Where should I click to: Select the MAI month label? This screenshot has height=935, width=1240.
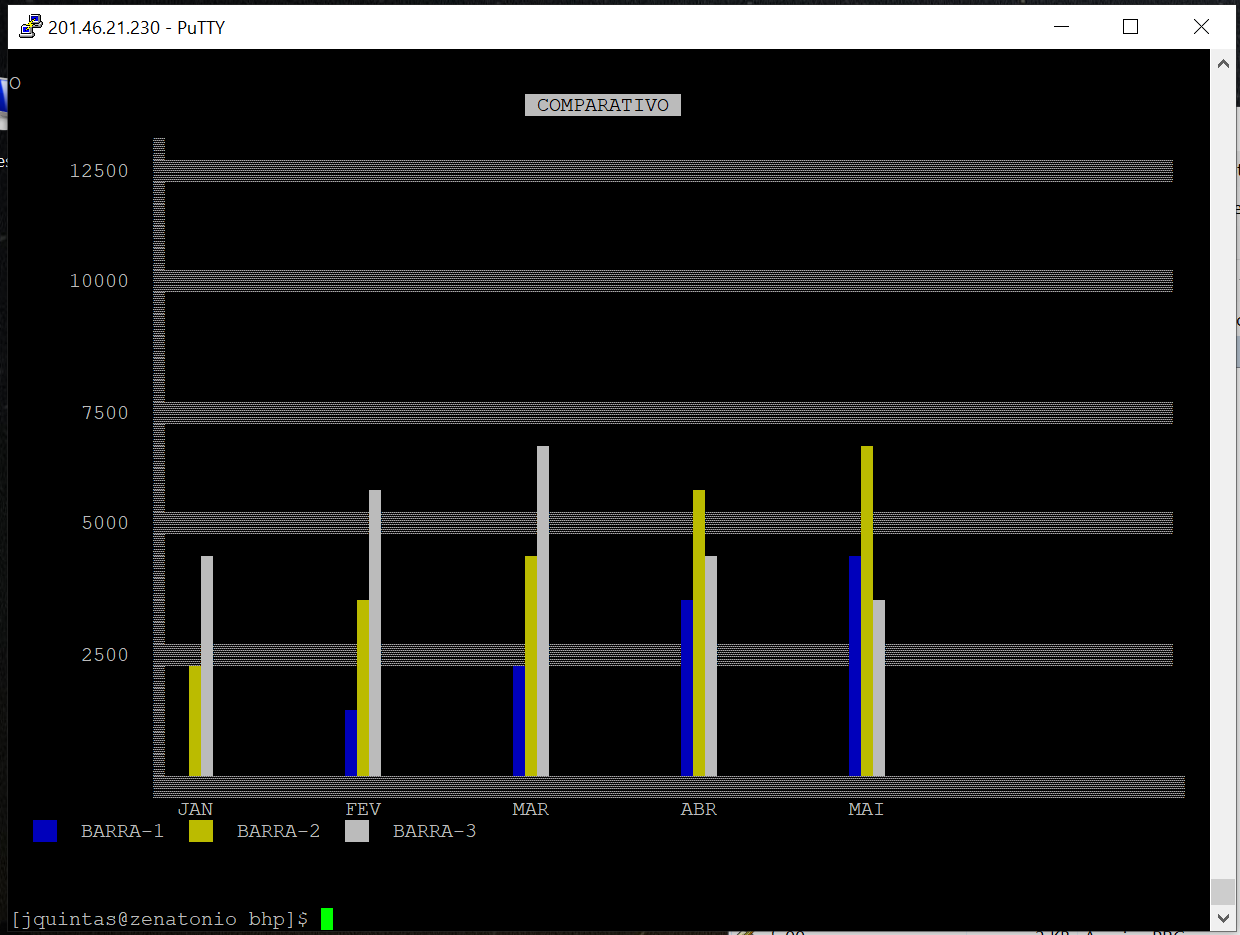click(866, 809)
